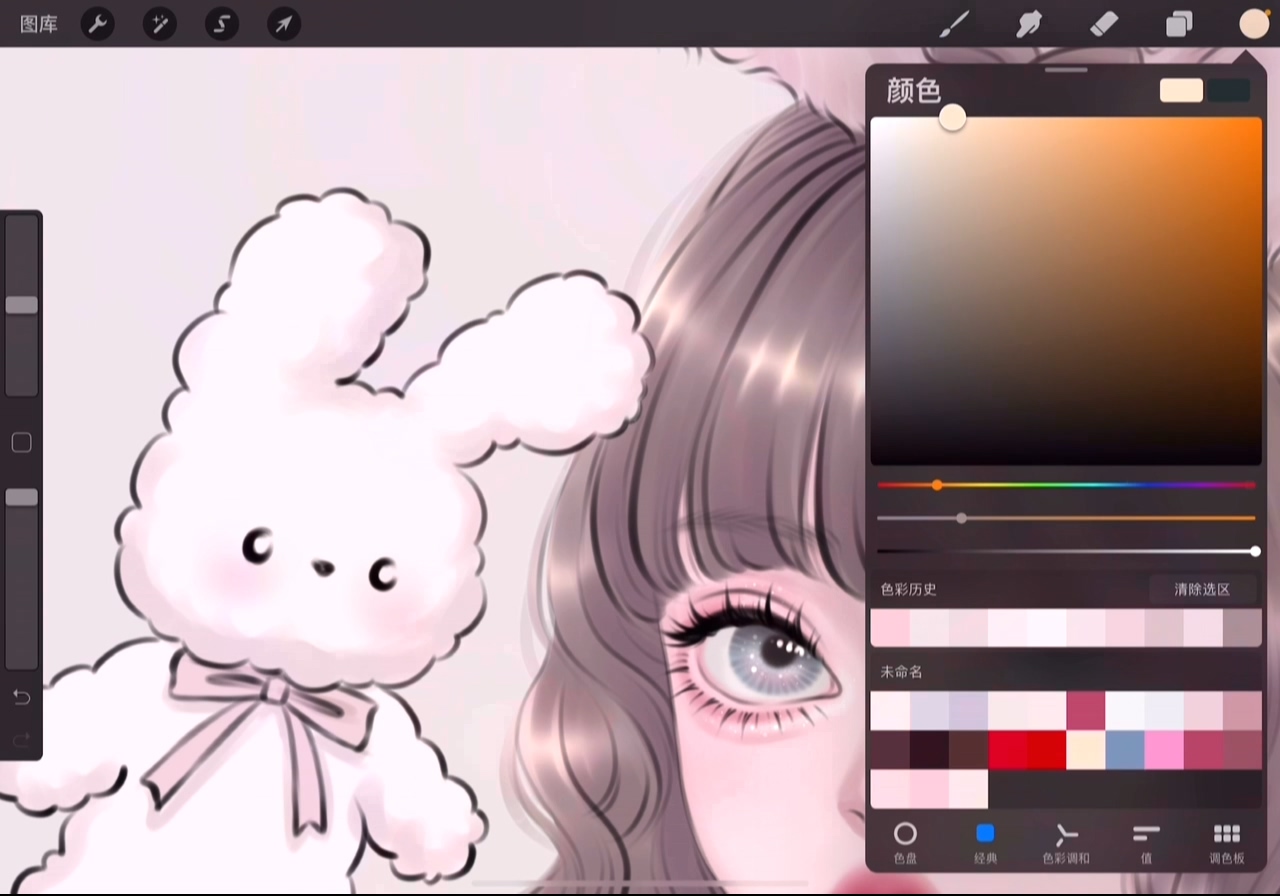Click the hue slider orange handle
This screenshot has width=1280, height=896.
(937, 485)
